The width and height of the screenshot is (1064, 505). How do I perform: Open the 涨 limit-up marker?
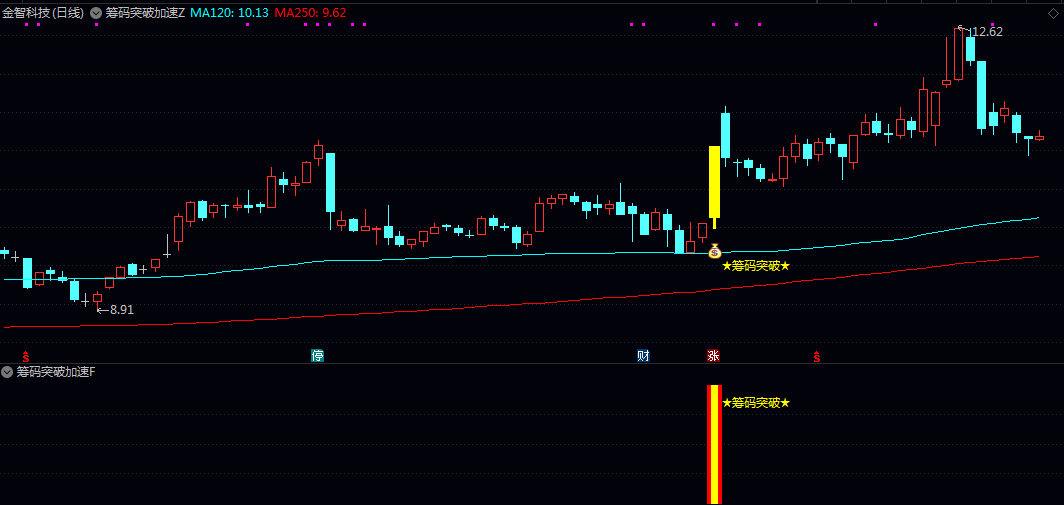click(x=713, y=356)
